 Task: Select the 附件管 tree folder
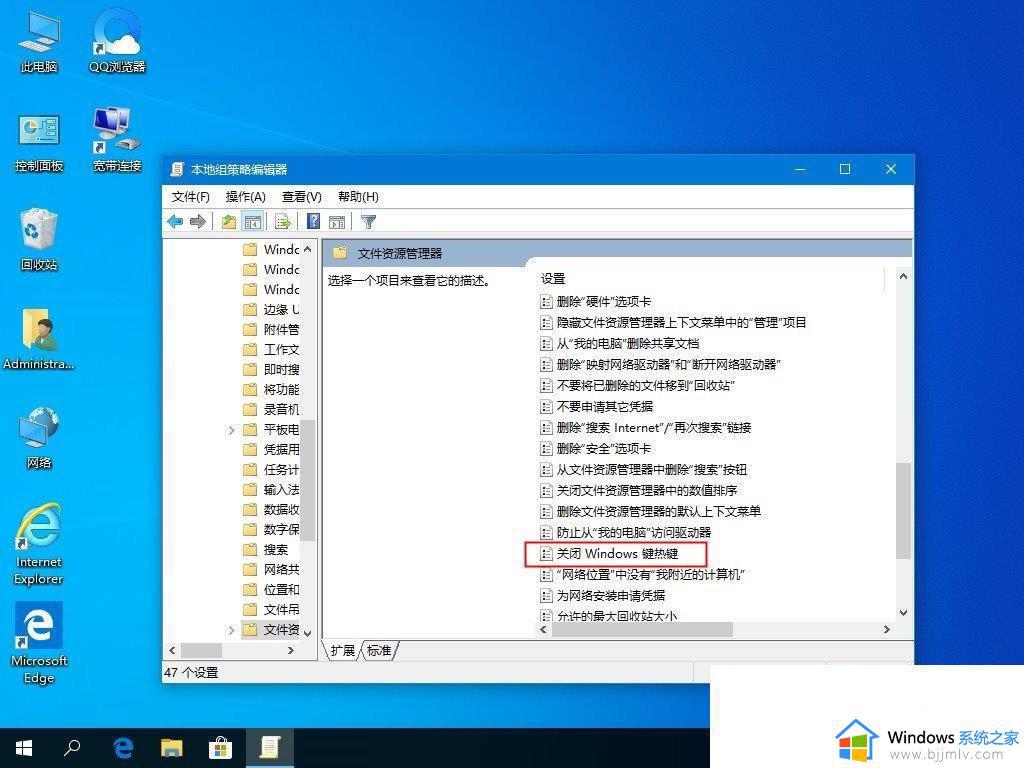(271, 329)
